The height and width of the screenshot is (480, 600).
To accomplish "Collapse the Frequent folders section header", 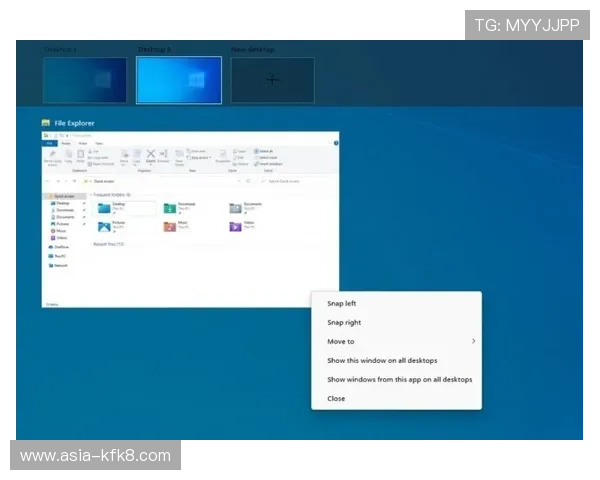I will click(x=112, y=194).
